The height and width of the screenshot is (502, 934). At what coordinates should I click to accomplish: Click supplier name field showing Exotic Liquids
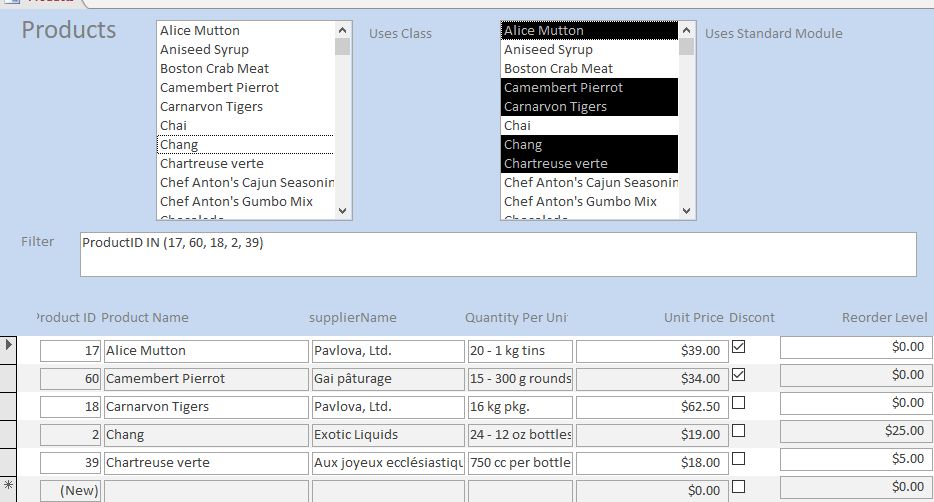pos(386,435)
